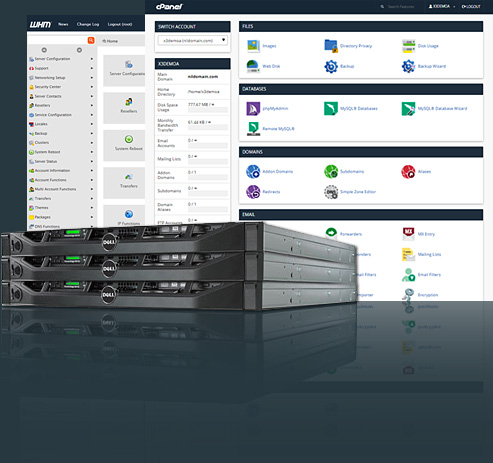Click the Directory Privacy folder icon
This screenshot has width=493, height=463.
pyautogui.click(x=331, y=46)
